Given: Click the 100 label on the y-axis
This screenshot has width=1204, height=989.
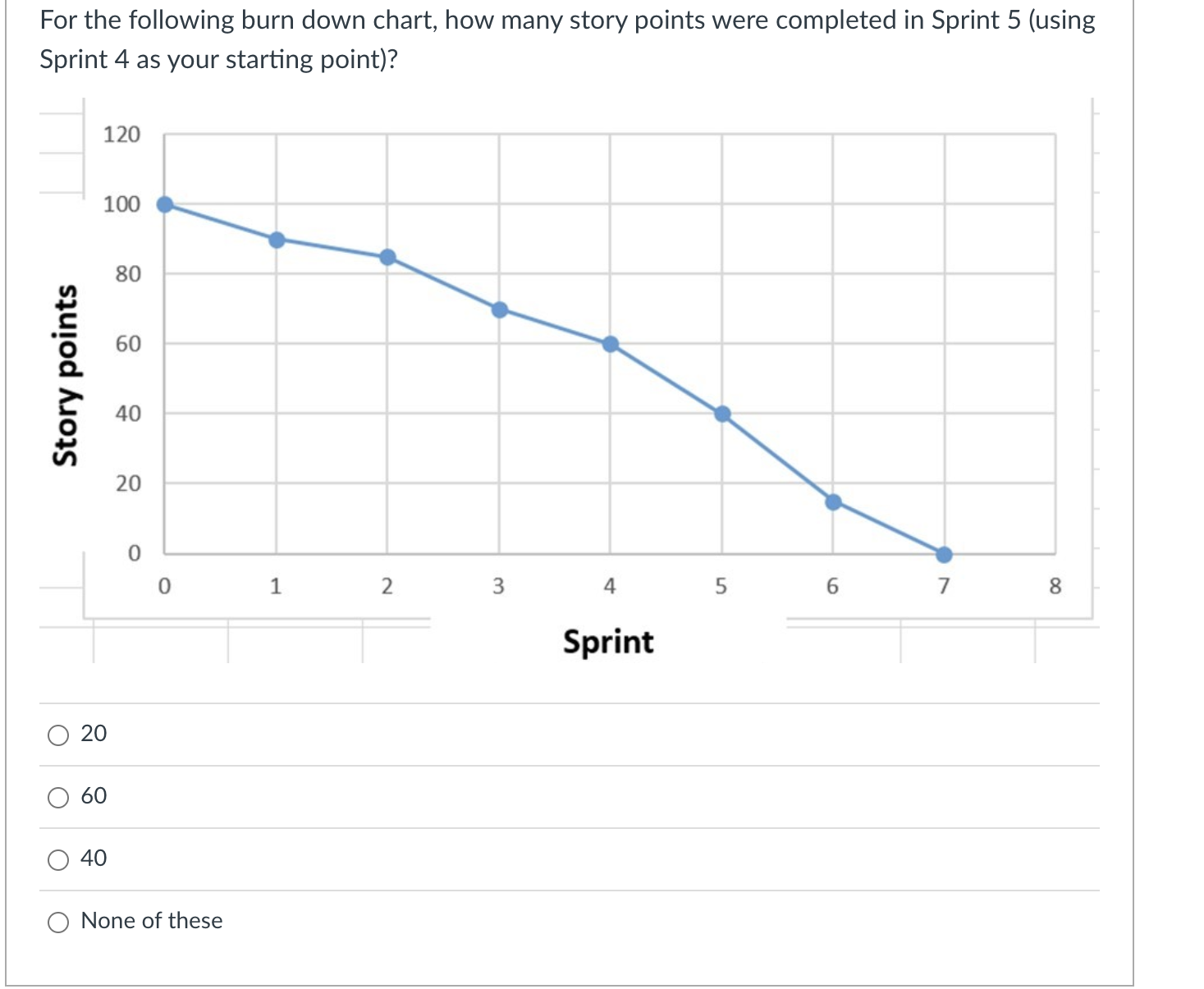Looking at the screenshot, I should (120, 204).
